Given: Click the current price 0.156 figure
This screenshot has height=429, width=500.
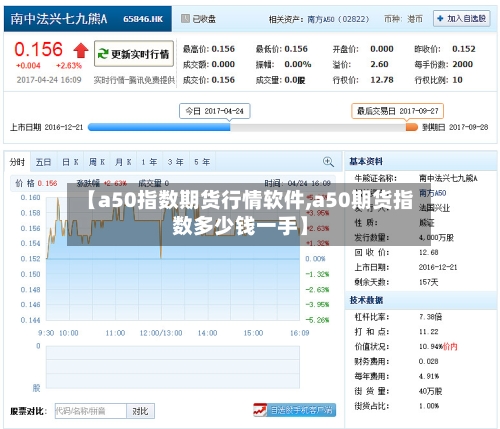Looking at the screenshot, I should pos(38,49).
